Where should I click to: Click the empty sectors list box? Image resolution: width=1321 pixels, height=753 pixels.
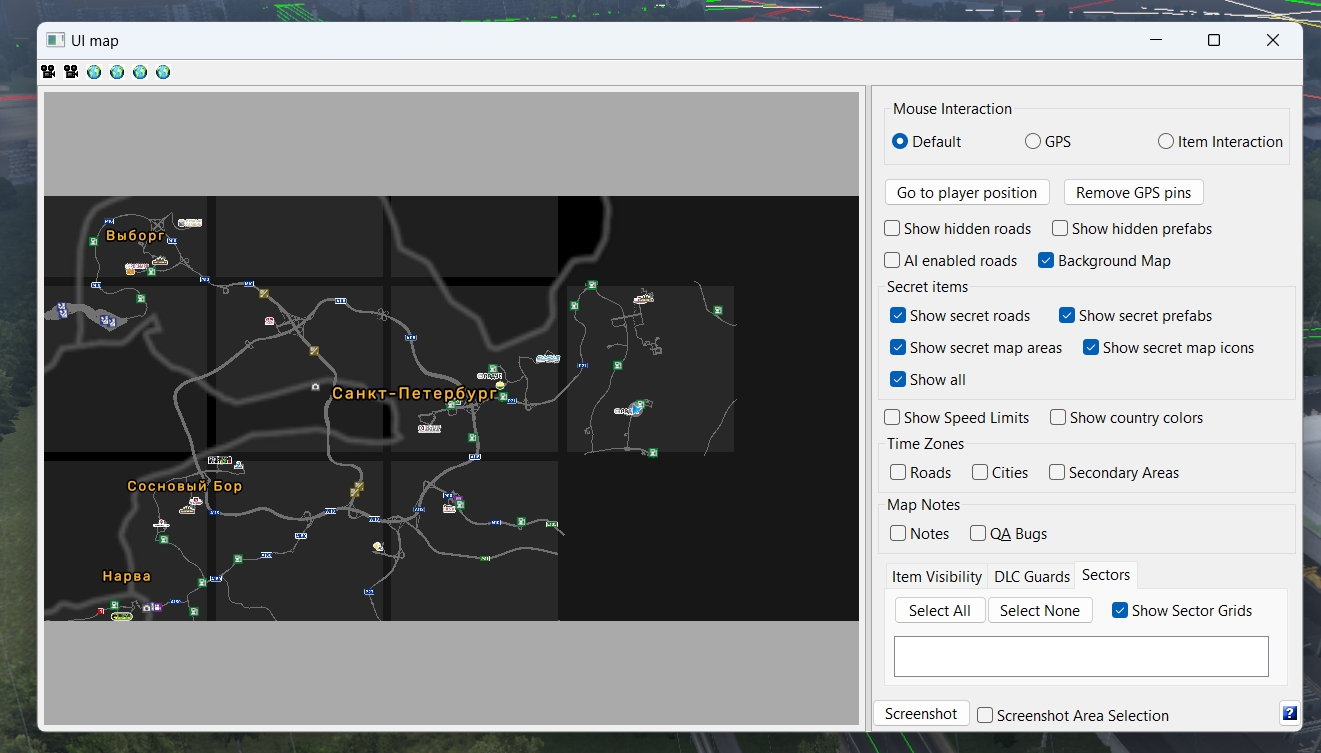[x=1081, y=656]
